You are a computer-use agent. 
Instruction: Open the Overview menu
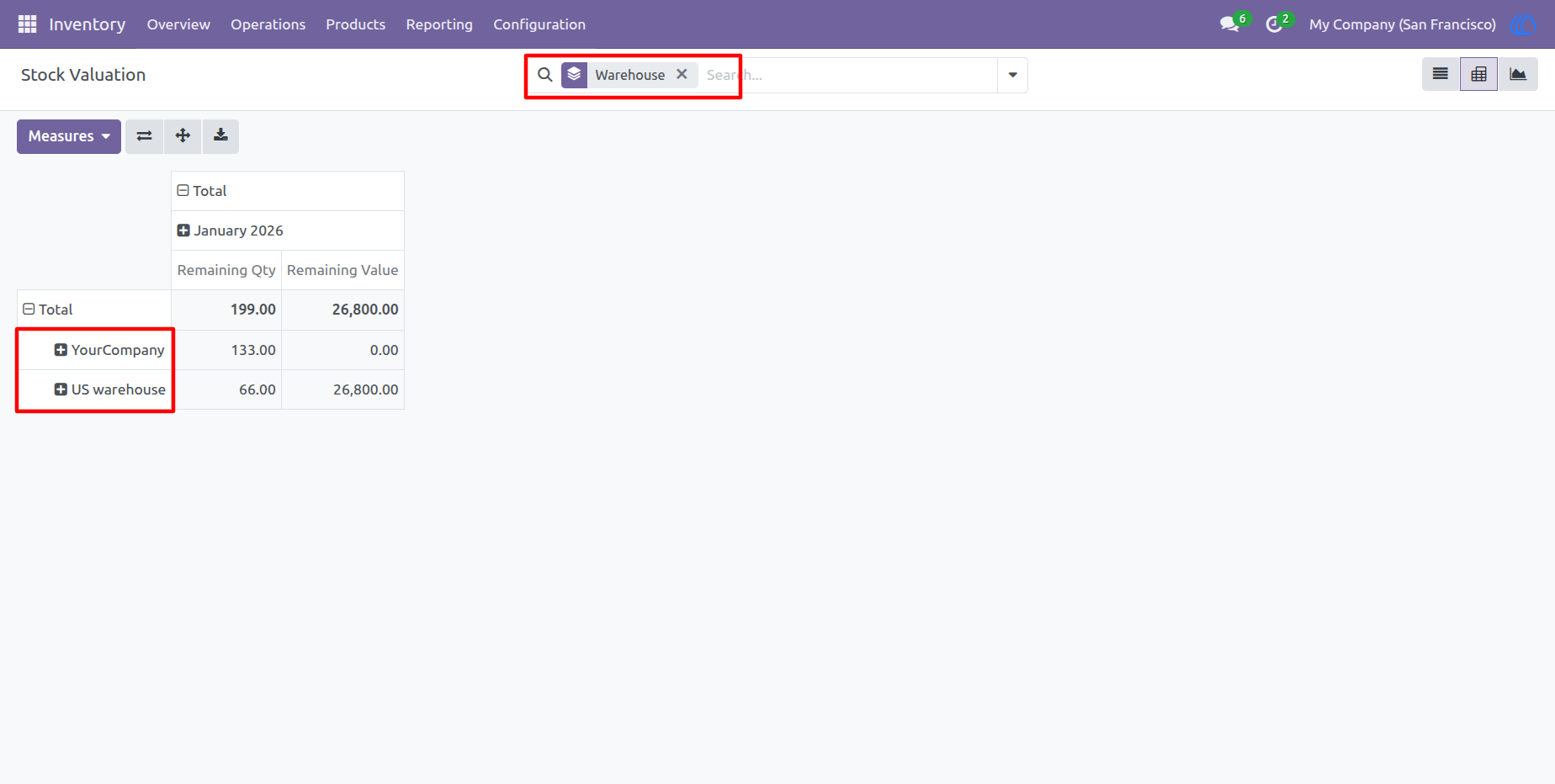tap(178, 24)
